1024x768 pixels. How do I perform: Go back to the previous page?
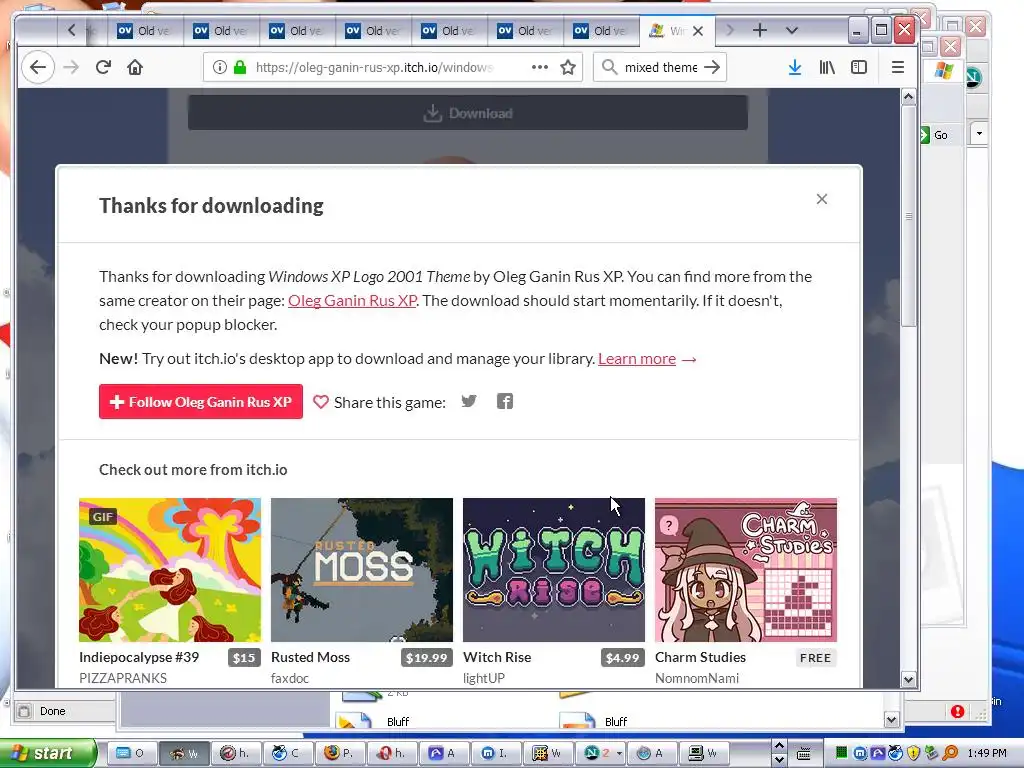[38, 67]
